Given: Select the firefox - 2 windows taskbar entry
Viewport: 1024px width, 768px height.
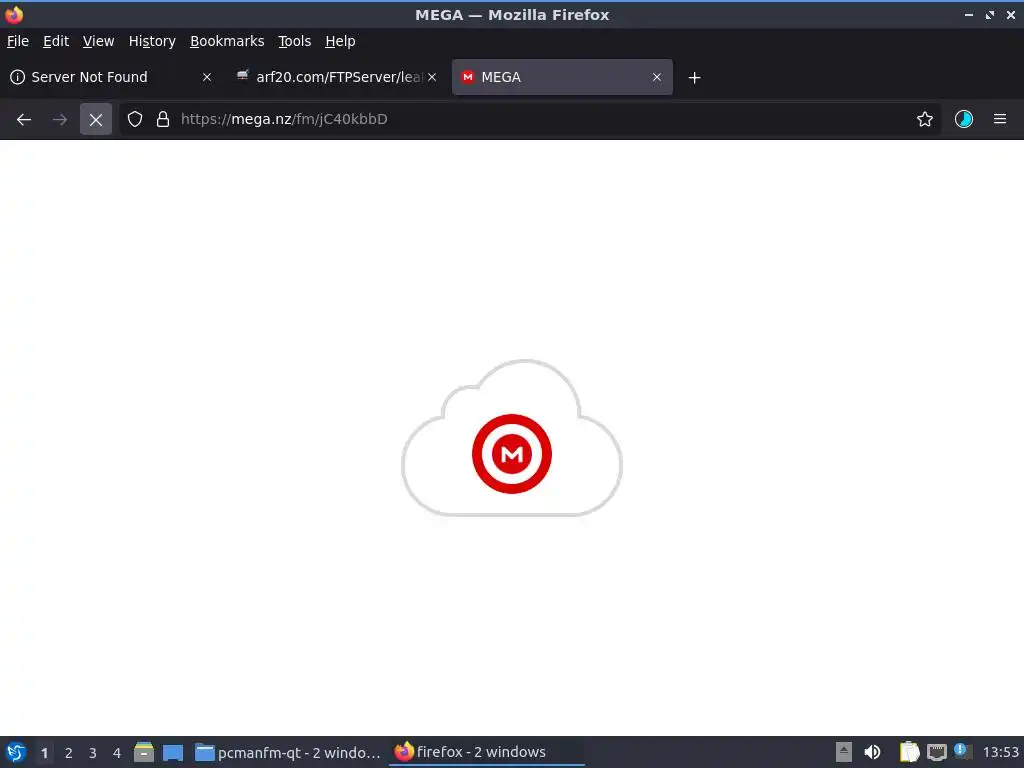Looking at the screenshot, I should coord(487,752).
